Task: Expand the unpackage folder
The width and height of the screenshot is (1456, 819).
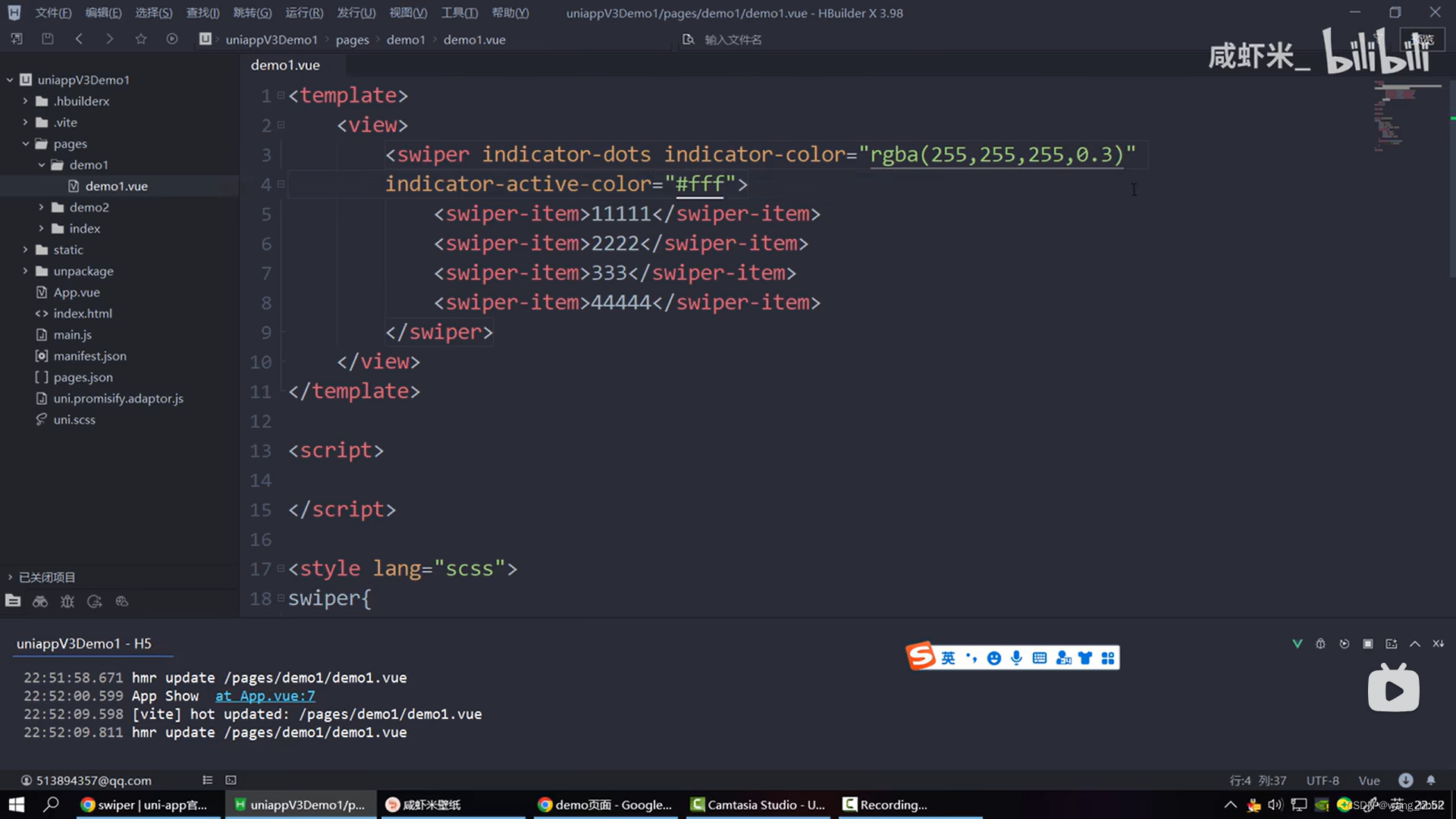Action: point(25,271)
